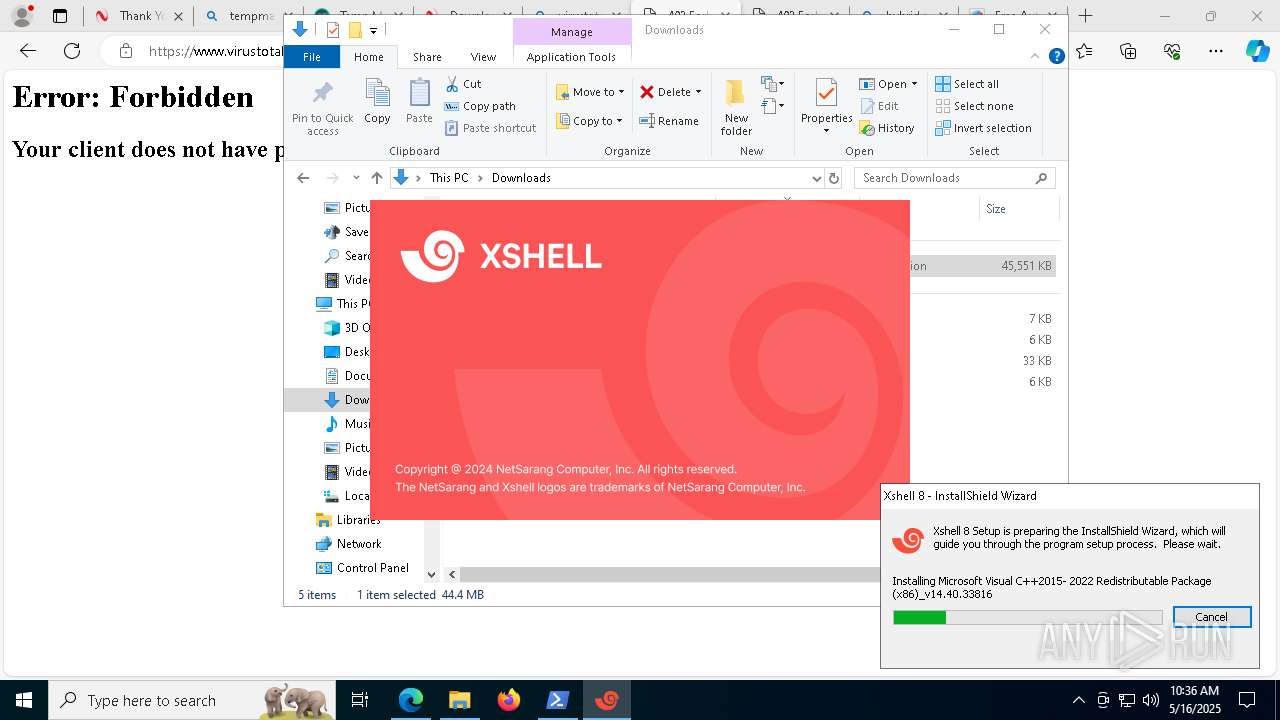Click Select none in the ribbon
Screen dimensions: 1280x720
point(974,106)
